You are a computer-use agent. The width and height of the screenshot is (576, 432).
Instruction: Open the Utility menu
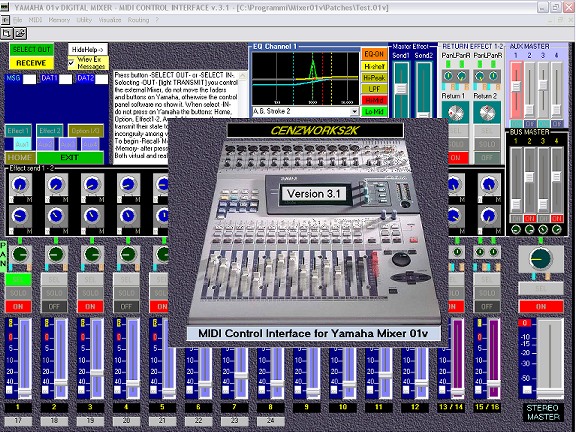pos(84,20)
